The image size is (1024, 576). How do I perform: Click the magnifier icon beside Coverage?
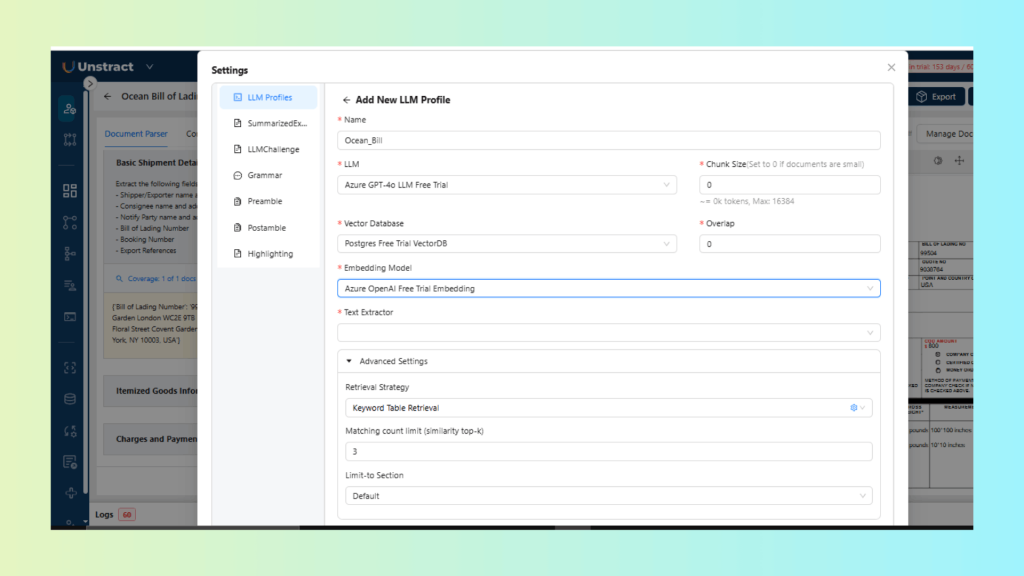click(x=120, y=279)
